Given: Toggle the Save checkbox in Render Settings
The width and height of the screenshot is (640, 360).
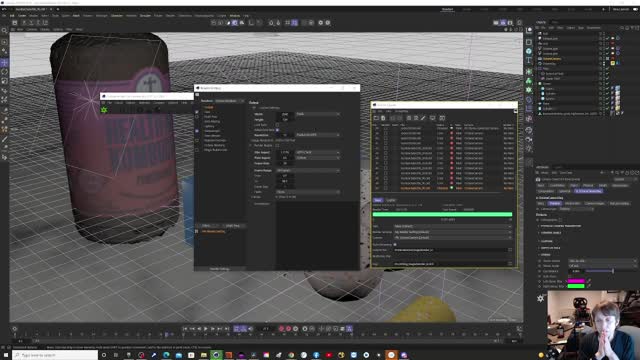Looking at the screenshot, I should coord(197,112).
